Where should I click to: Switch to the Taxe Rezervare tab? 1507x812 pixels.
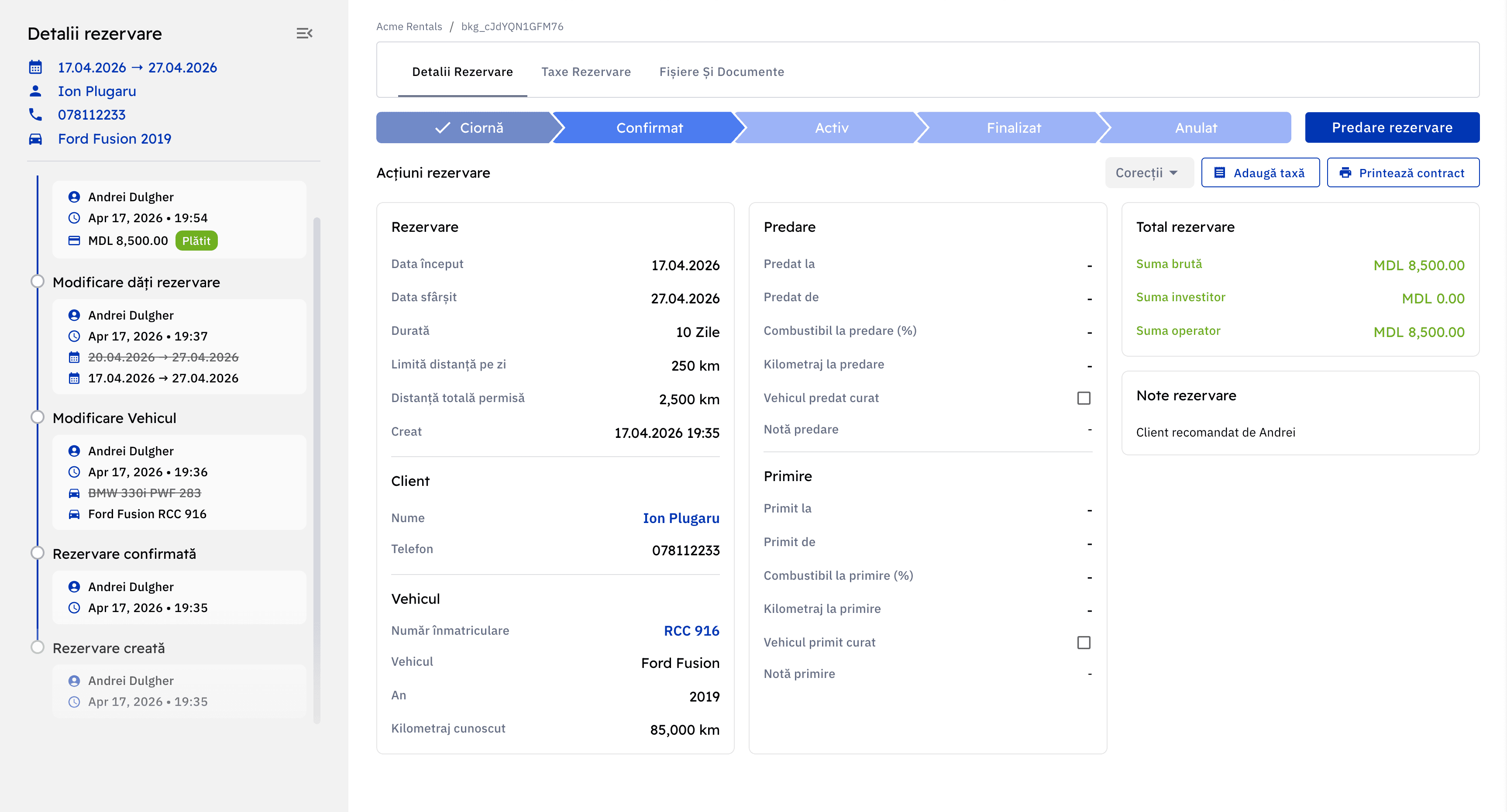[x=585, y=71]
